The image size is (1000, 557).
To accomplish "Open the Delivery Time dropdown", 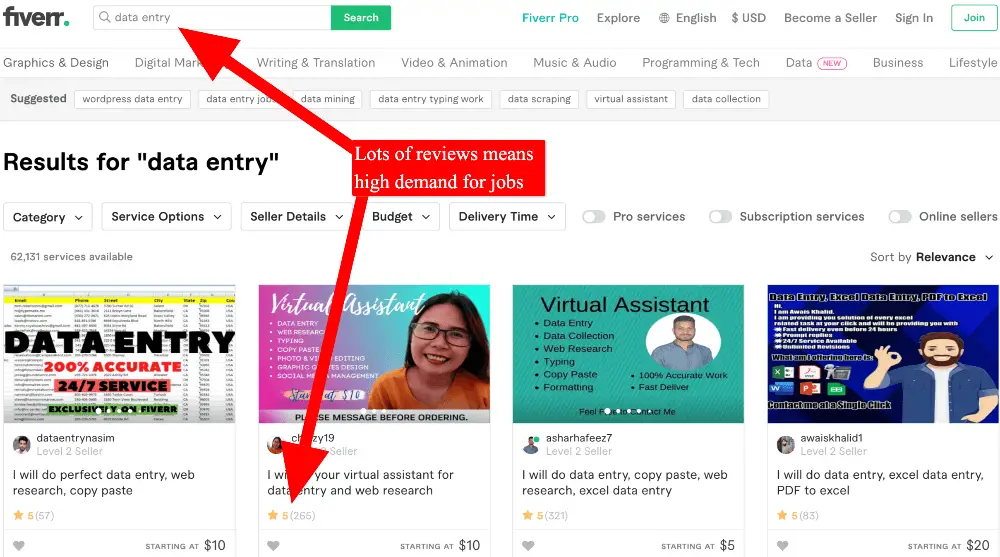I will [x=507, y=217].
